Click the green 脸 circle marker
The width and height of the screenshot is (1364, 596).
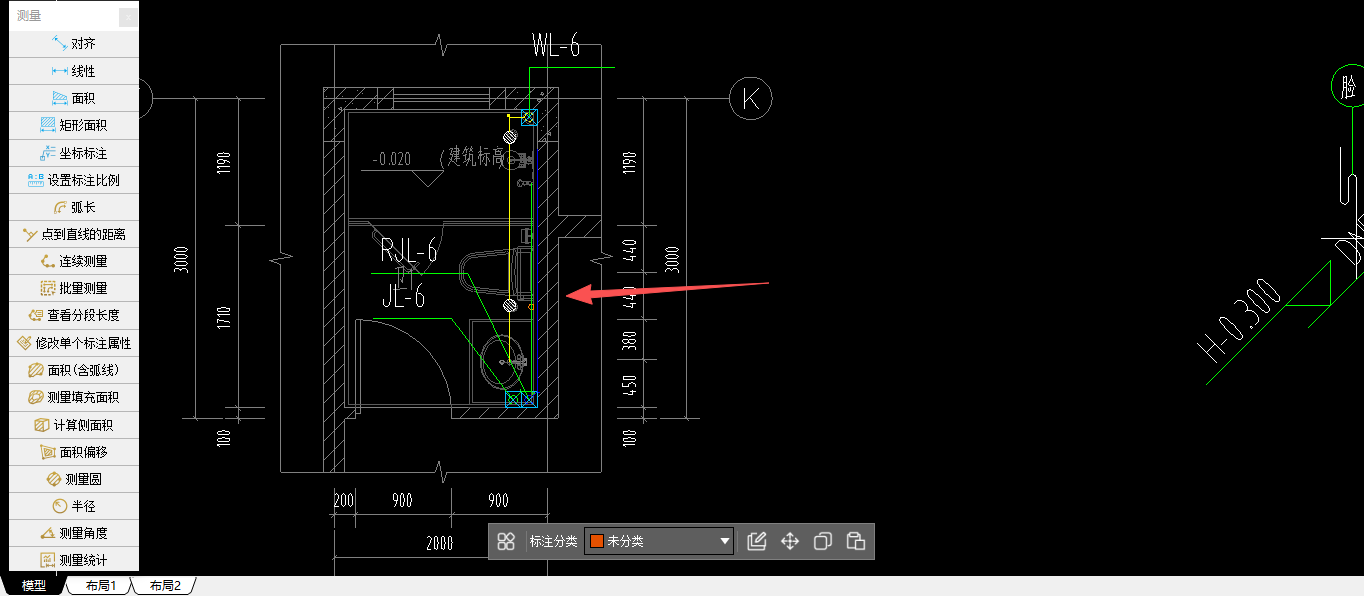point(1348,87)
